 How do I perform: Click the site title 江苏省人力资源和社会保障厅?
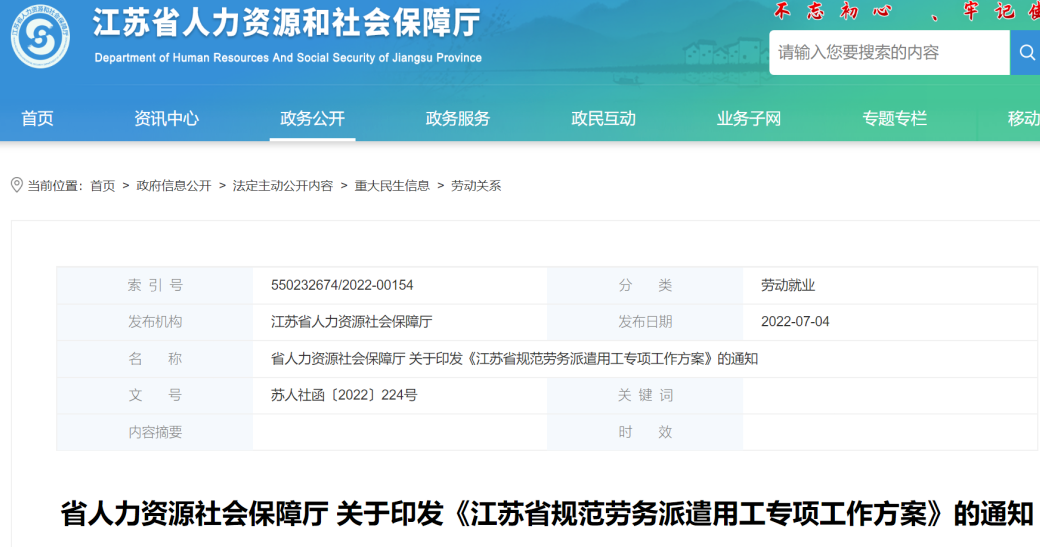click(286, 24)
